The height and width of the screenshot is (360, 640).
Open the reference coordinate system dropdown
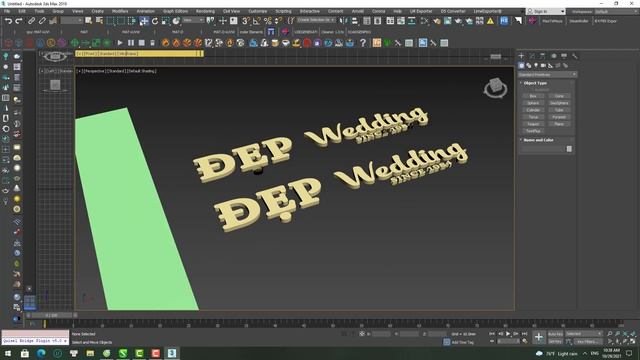pos(193,20)
